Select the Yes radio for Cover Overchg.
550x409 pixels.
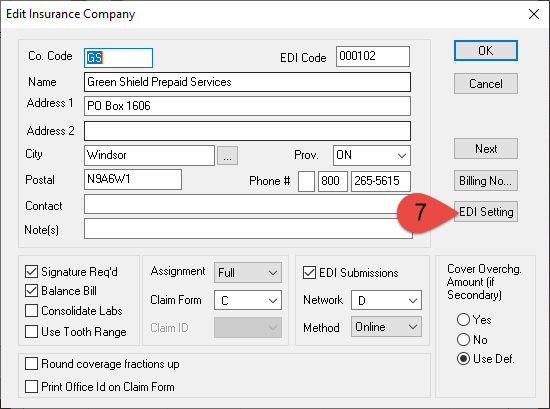pos(463,320)
